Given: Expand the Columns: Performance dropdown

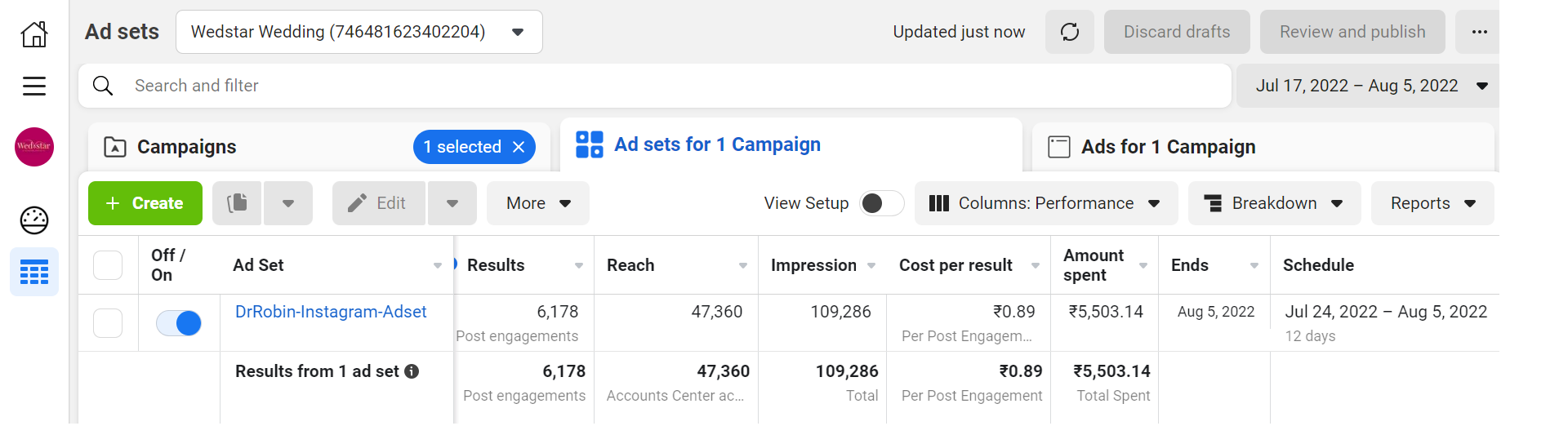Looking at the screenshot, I should click(1045, 203).
